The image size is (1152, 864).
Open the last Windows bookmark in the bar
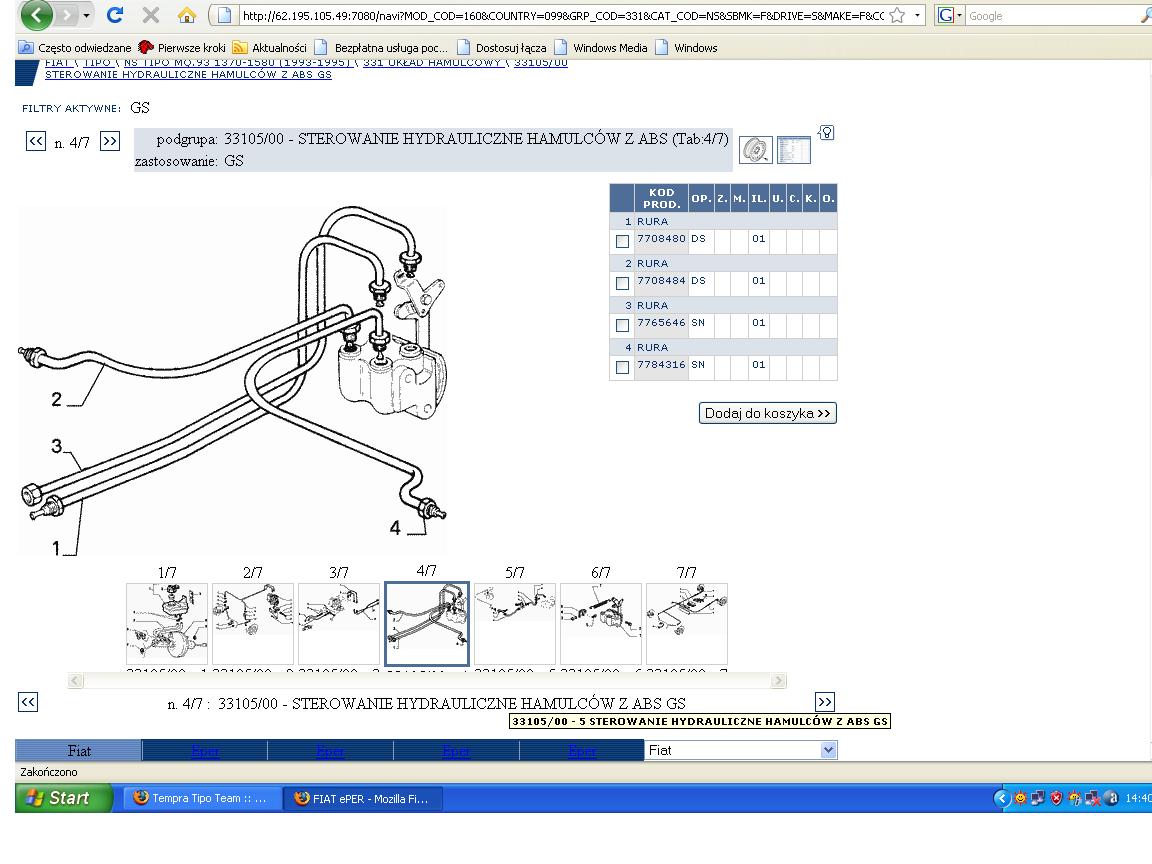coord(686,48)
